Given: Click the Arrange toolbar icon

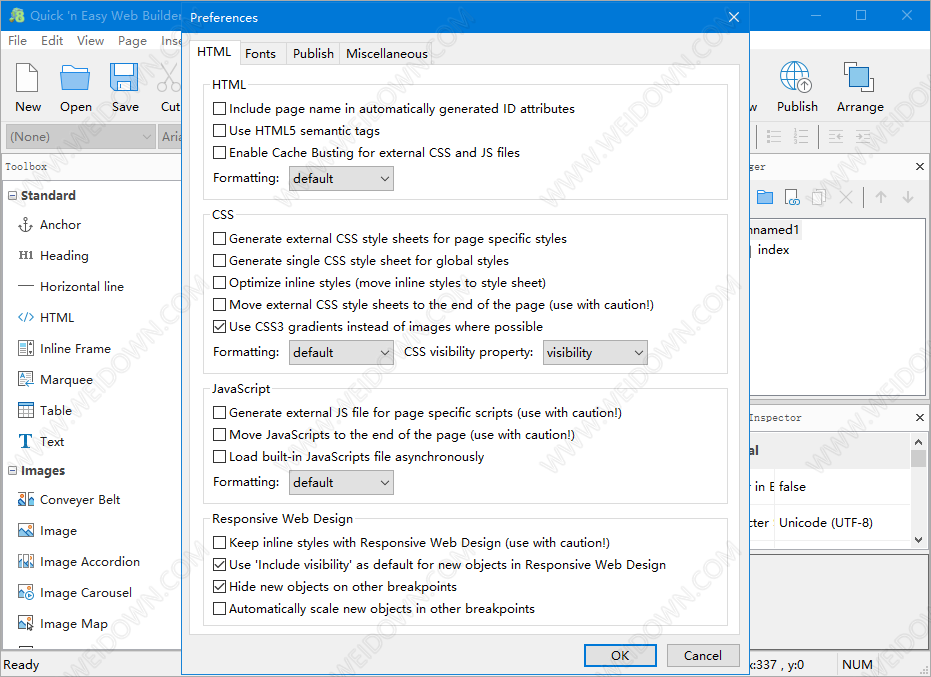Looking at the screenshot, I should coord(859,78).
